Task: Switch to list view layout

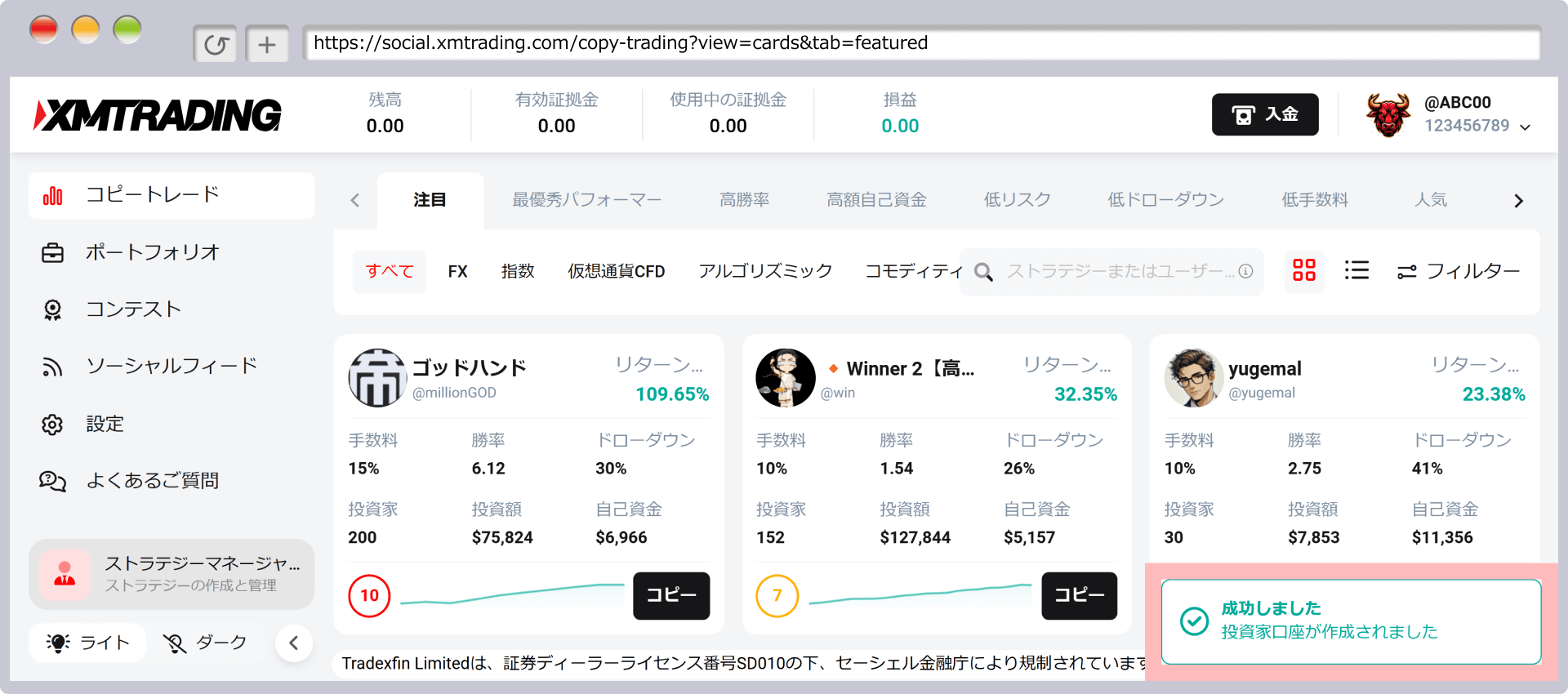Action: click(1356, 270)
